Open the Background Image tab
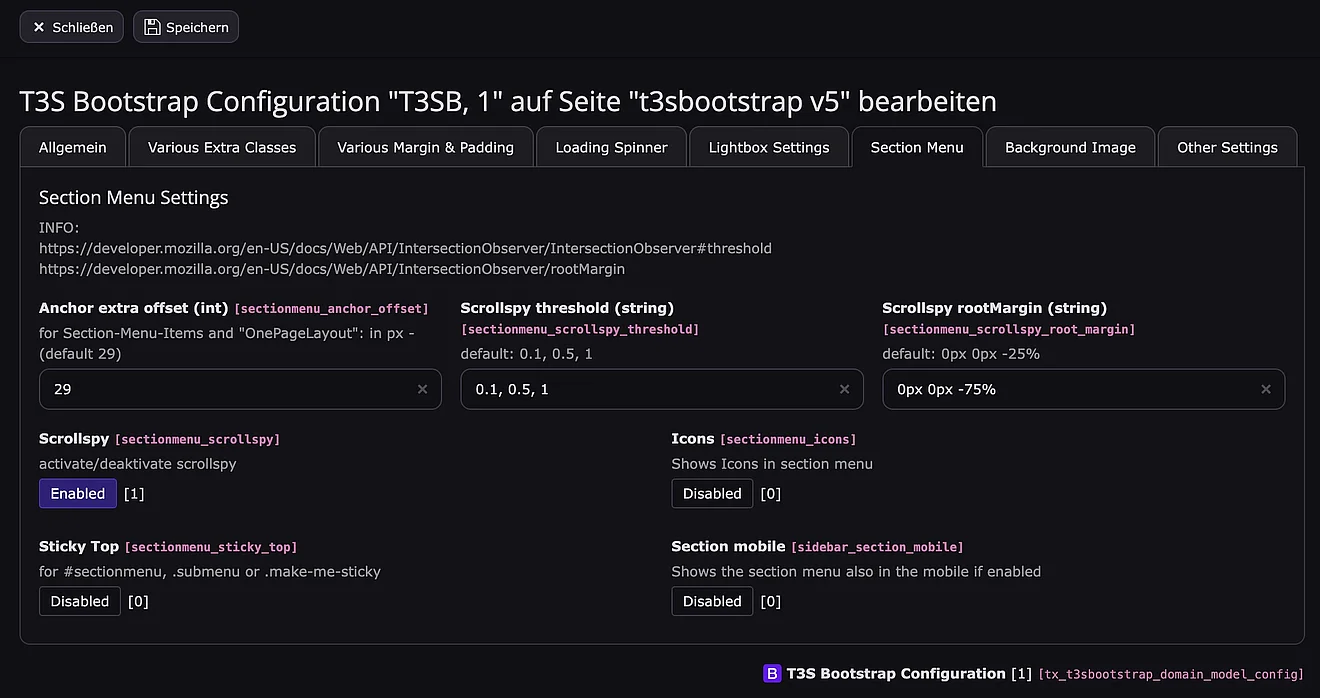1320x698 pixels. (x=1070, y=147)
